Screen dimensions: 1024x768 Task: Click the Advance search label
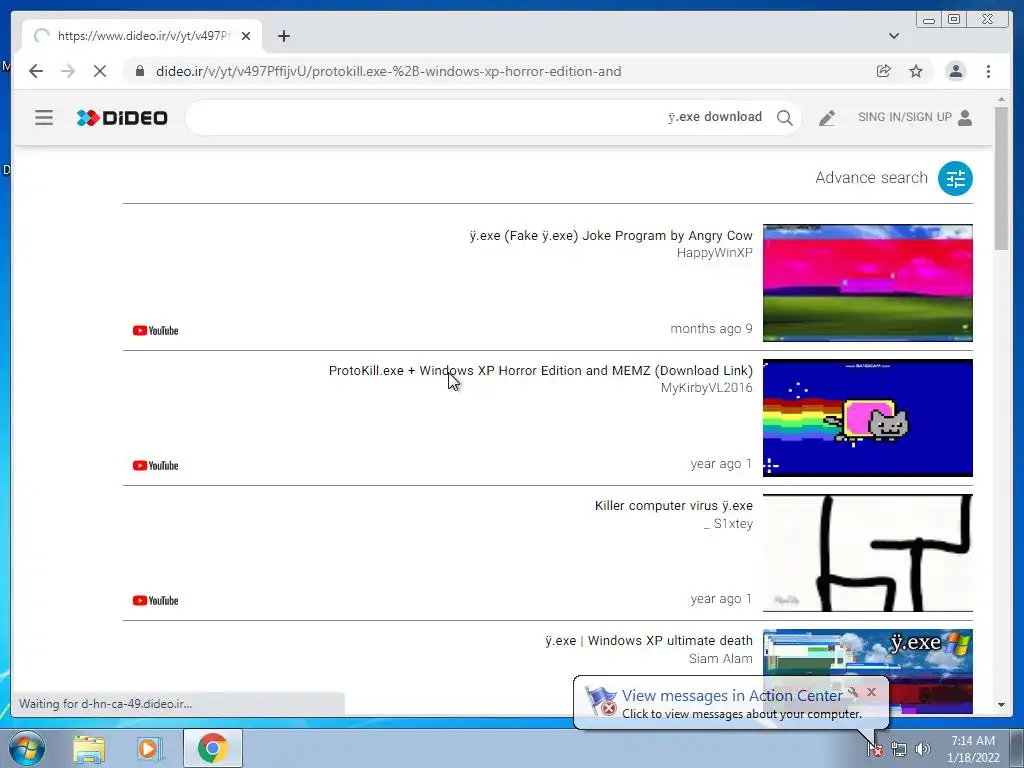pos(871,178)
